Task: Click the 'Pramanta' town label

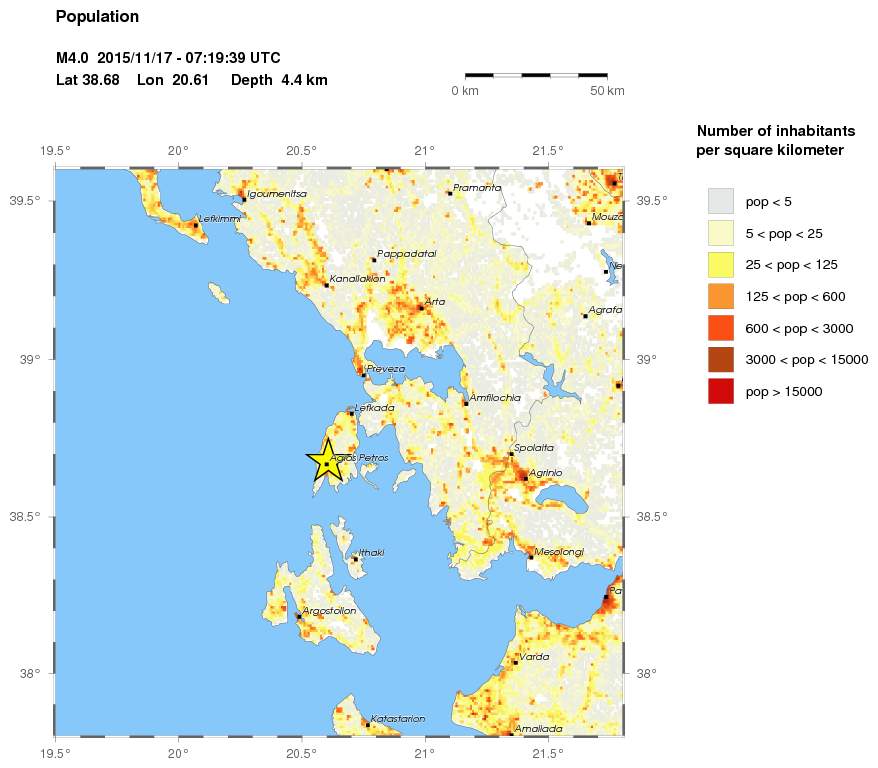Action: coord(477,188)
